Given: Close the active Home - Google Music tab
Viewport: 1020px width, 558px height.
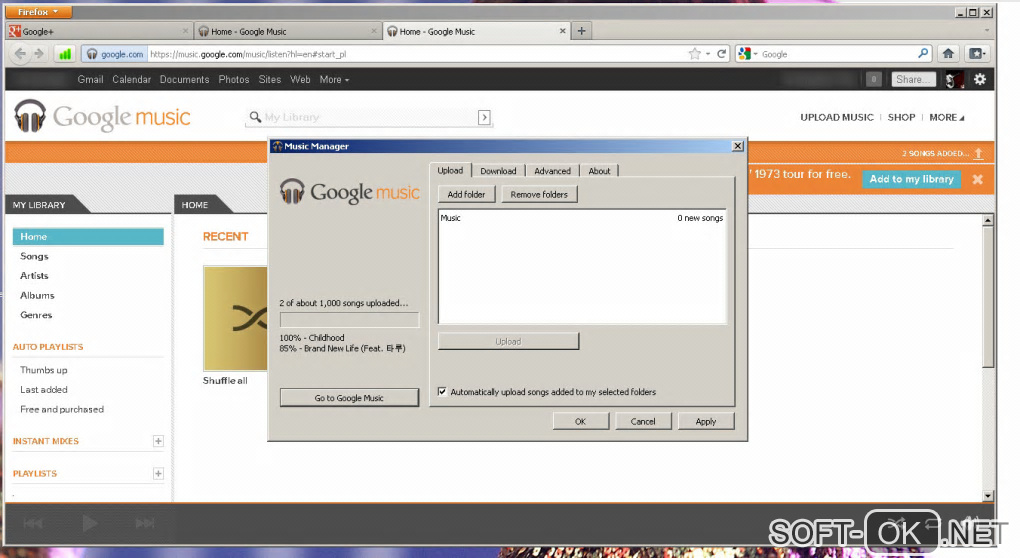Looking at the screenshot, I should [563, 31].
